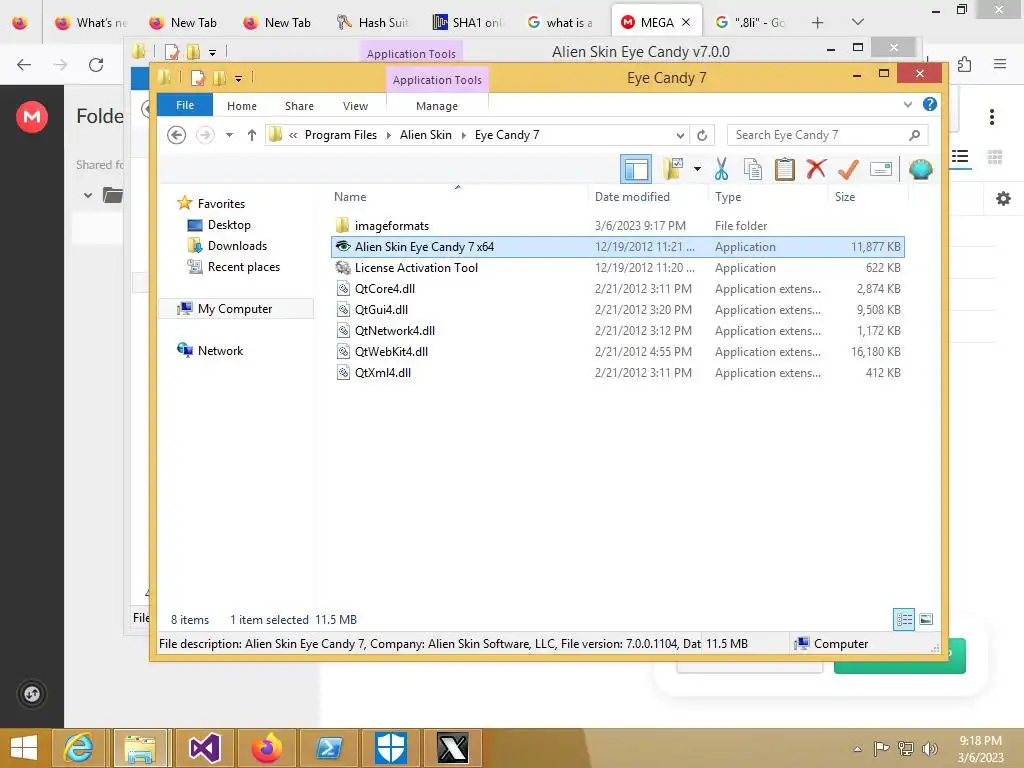1024x768 pixels.
Task: Sort by the Date modified column header
Action: coord(632,197)
